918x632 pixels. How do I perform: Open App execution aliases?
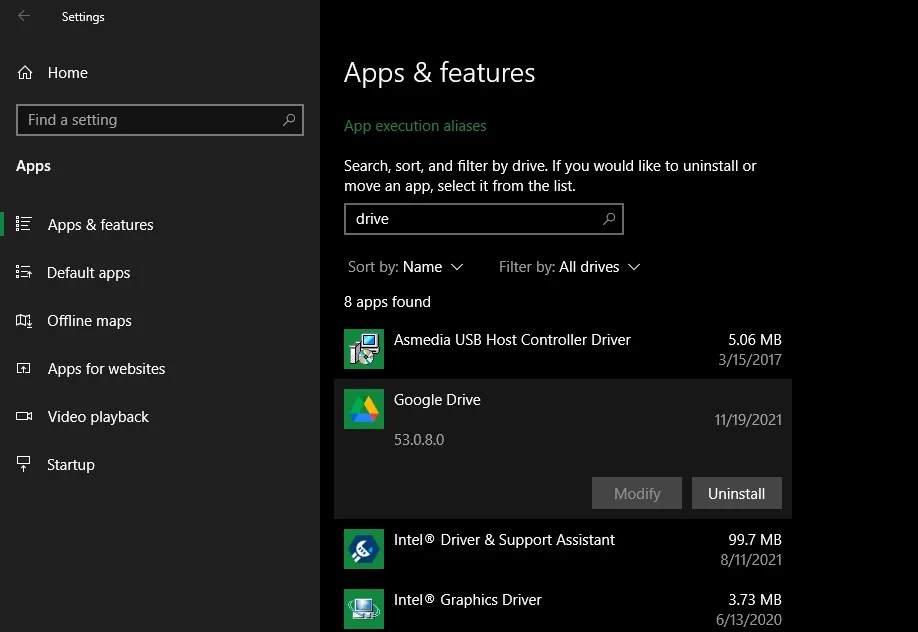point(415,125)
